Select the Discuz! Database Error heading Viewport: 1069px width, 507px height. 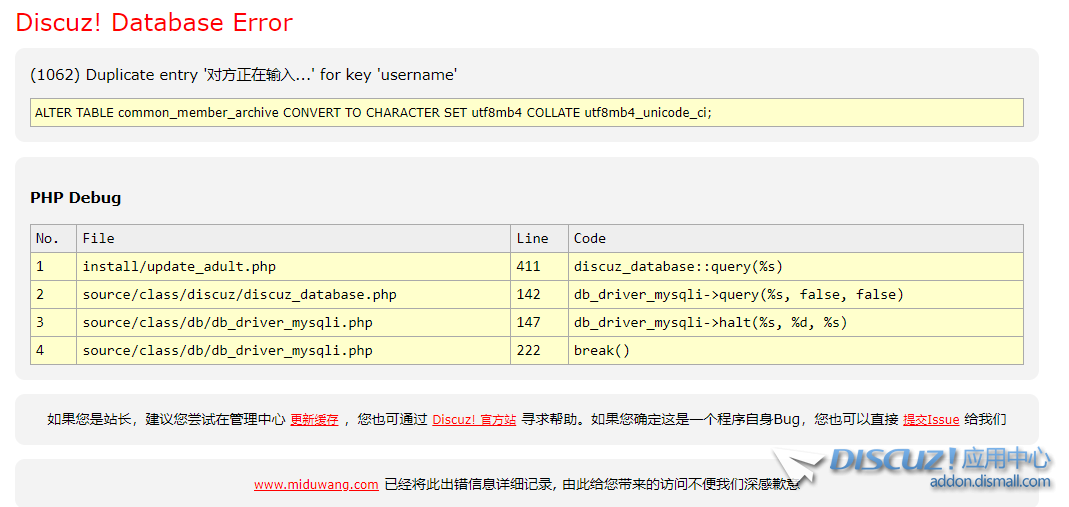(154, 22)
